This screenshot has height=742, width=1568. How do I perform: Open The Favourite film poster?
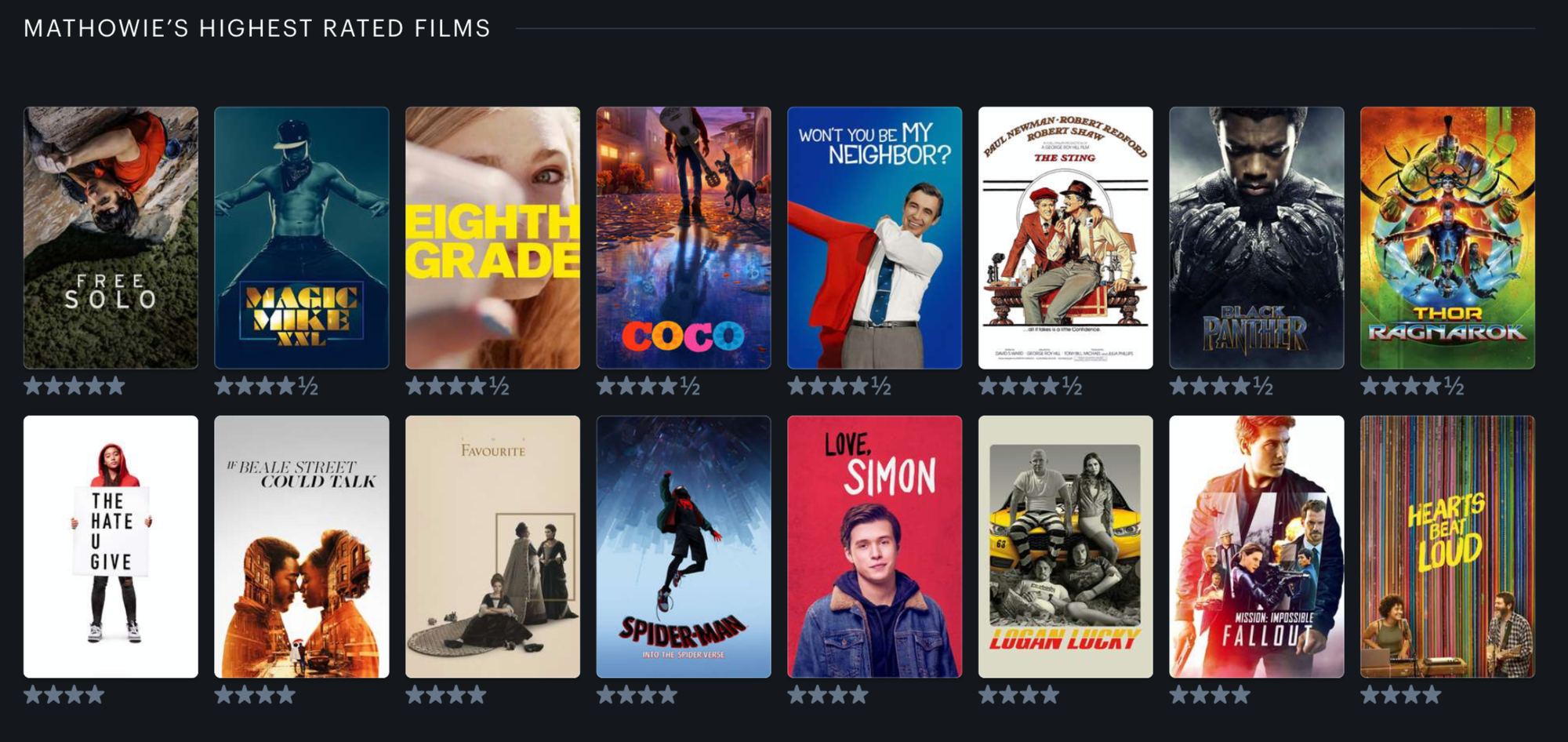[492, 547]
